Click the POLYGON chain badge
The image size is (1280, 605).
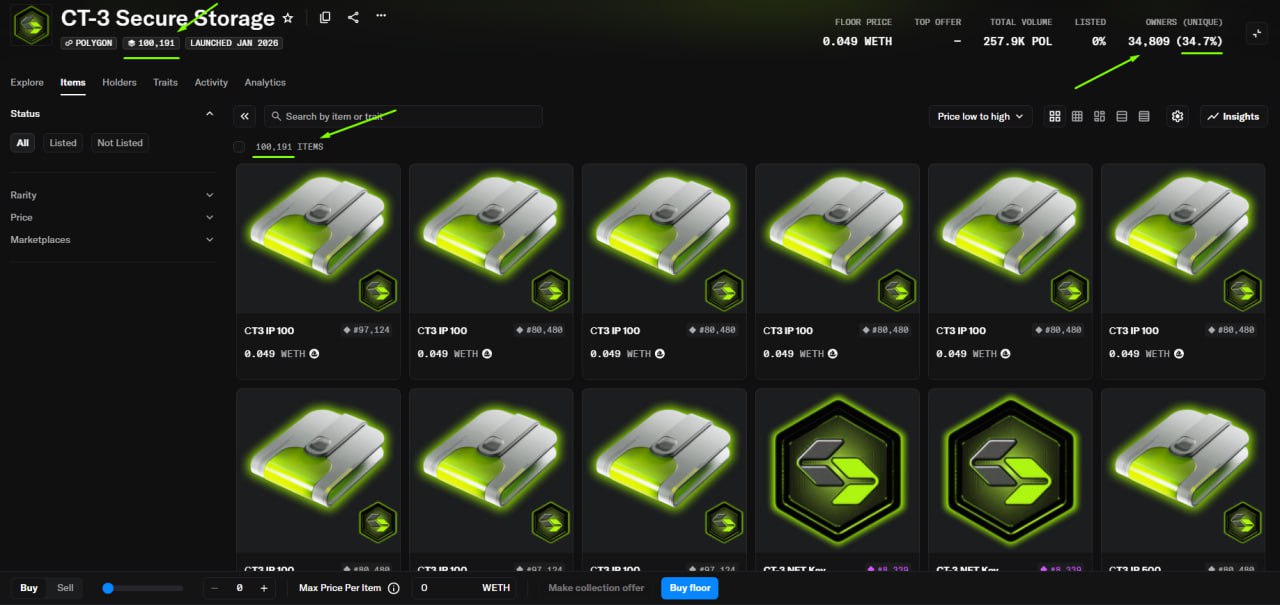89,43
